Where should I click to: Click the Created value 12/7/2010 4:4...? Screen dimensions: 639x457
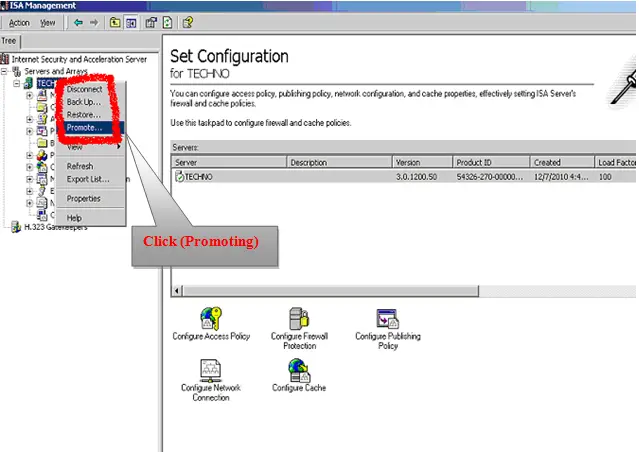point(561,177)
